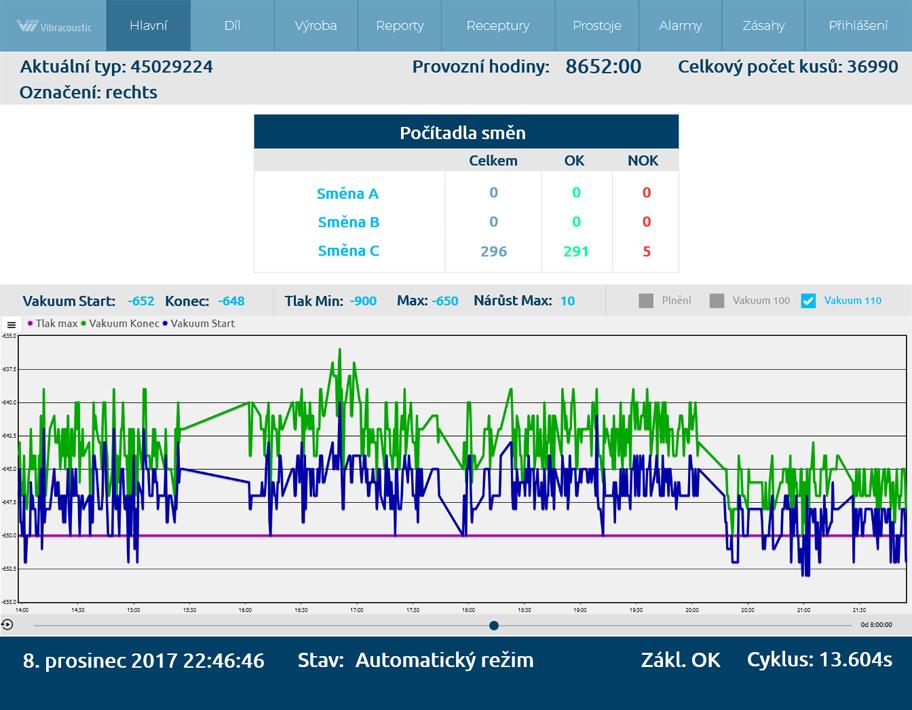Uncheck the Vakuum 110 checkbox
The height and width of the screenshot is (710, 912).
(x=809, y=301)
